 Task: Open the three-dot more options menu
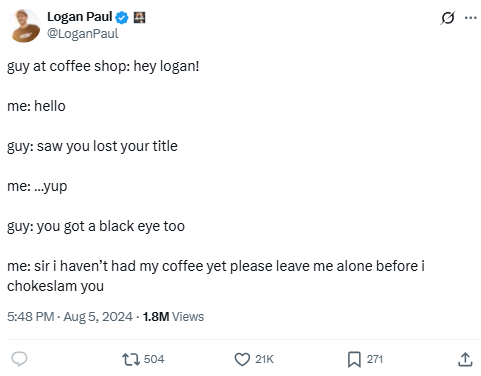(x=470, y=18)
